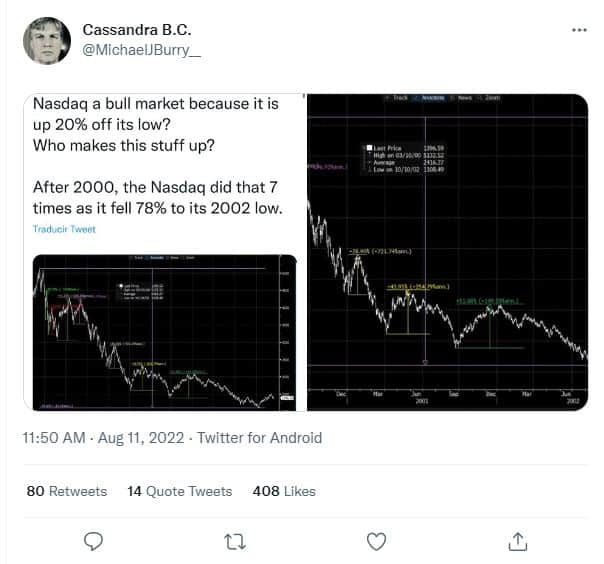The image size is (604, 564).
Task: View the 80 Retweets list
Action: tap(67, 491)
